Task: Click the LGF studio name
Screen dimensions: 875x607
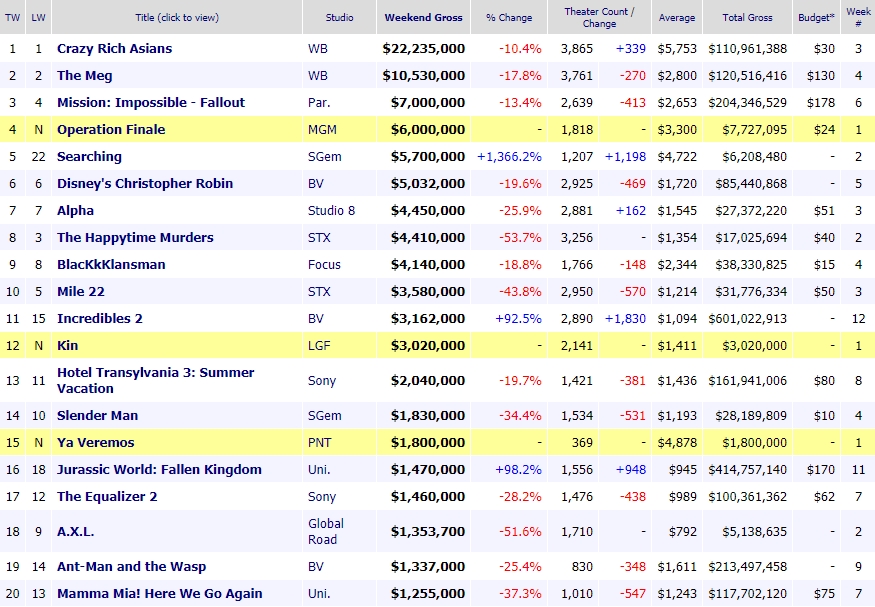Action: 319,345
